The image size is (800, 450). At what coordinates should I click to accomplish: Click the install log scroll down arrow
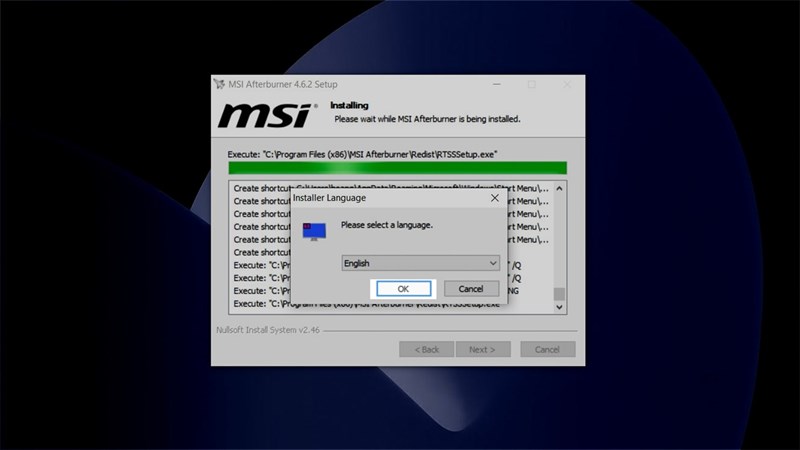coord(559,307)
